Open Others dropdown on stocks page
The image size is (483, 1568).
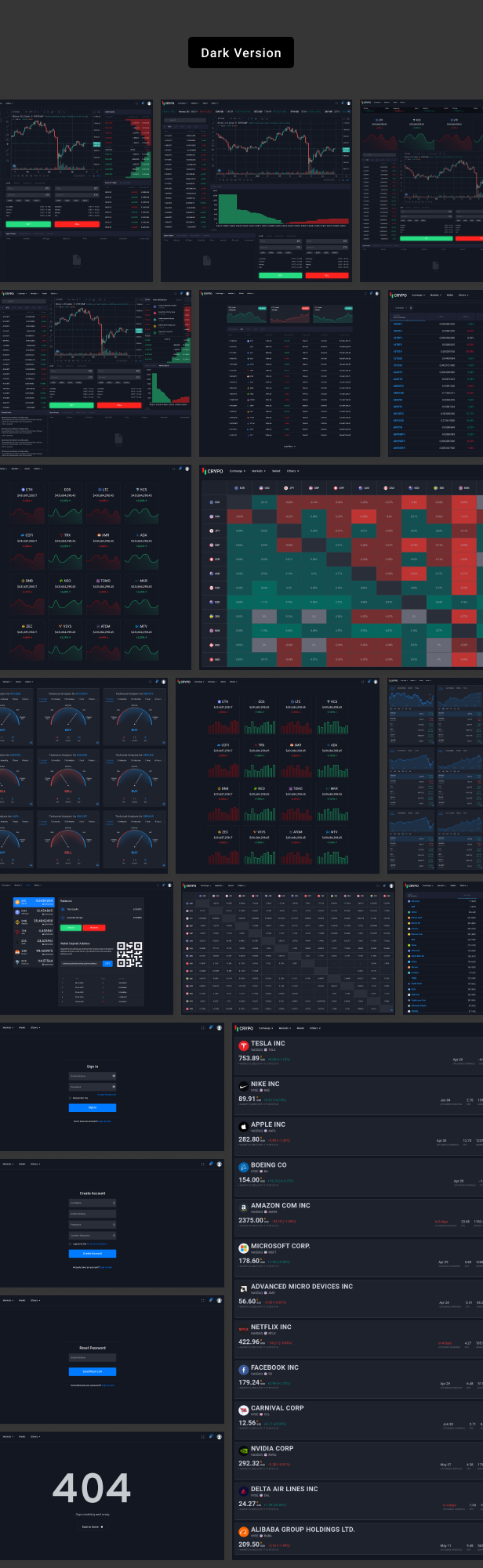pos(315,1028)
